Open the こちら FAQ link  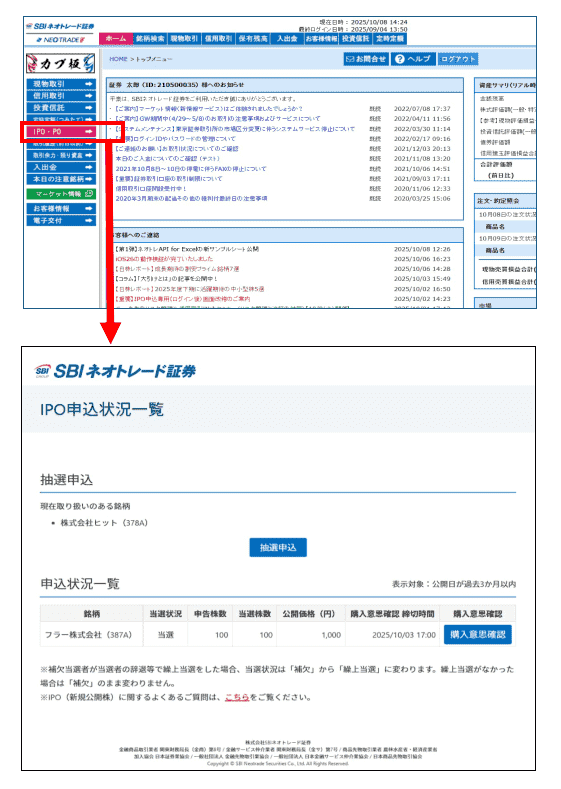click(x=237, y=697)
